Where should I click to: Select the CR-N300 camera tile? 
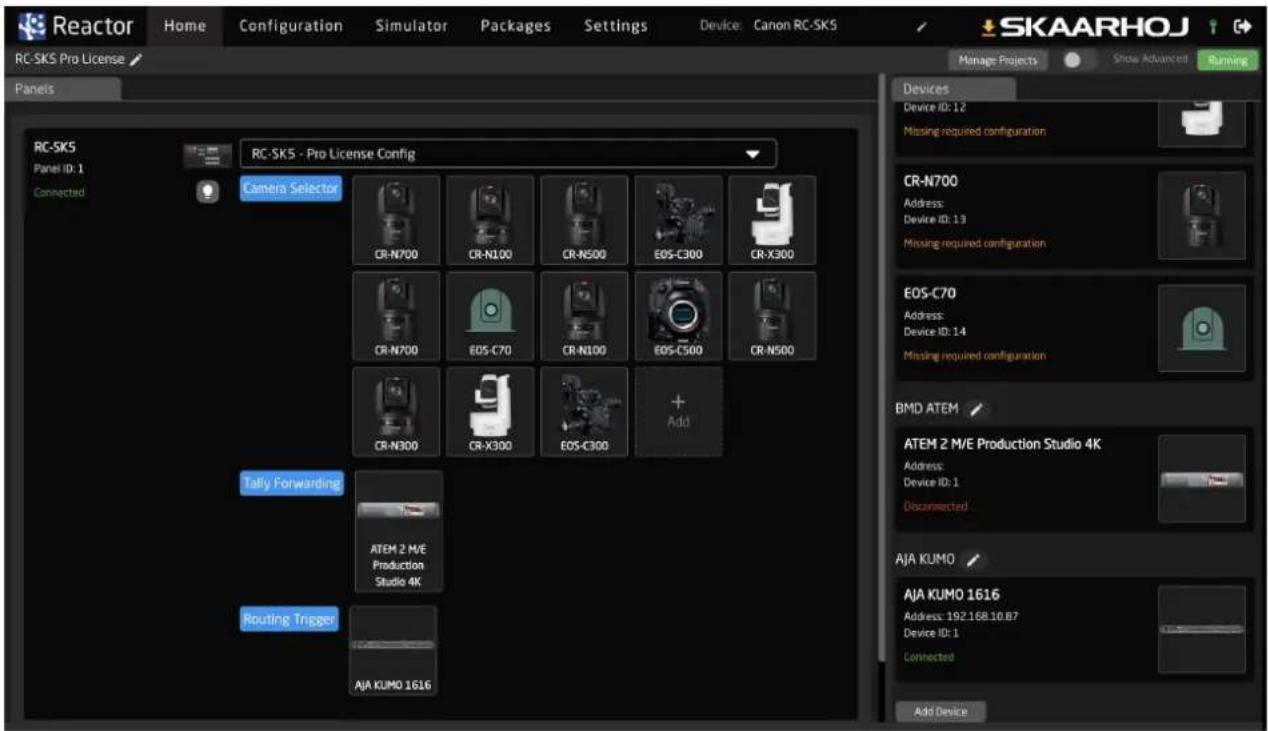396,412
